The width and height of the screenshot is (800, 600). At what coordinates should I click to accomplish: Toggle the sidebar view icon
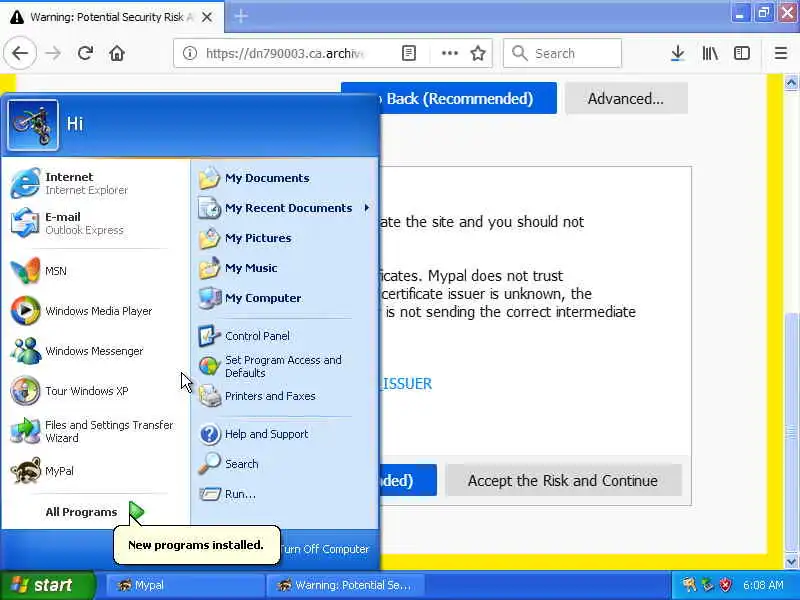tap(742, 53)
